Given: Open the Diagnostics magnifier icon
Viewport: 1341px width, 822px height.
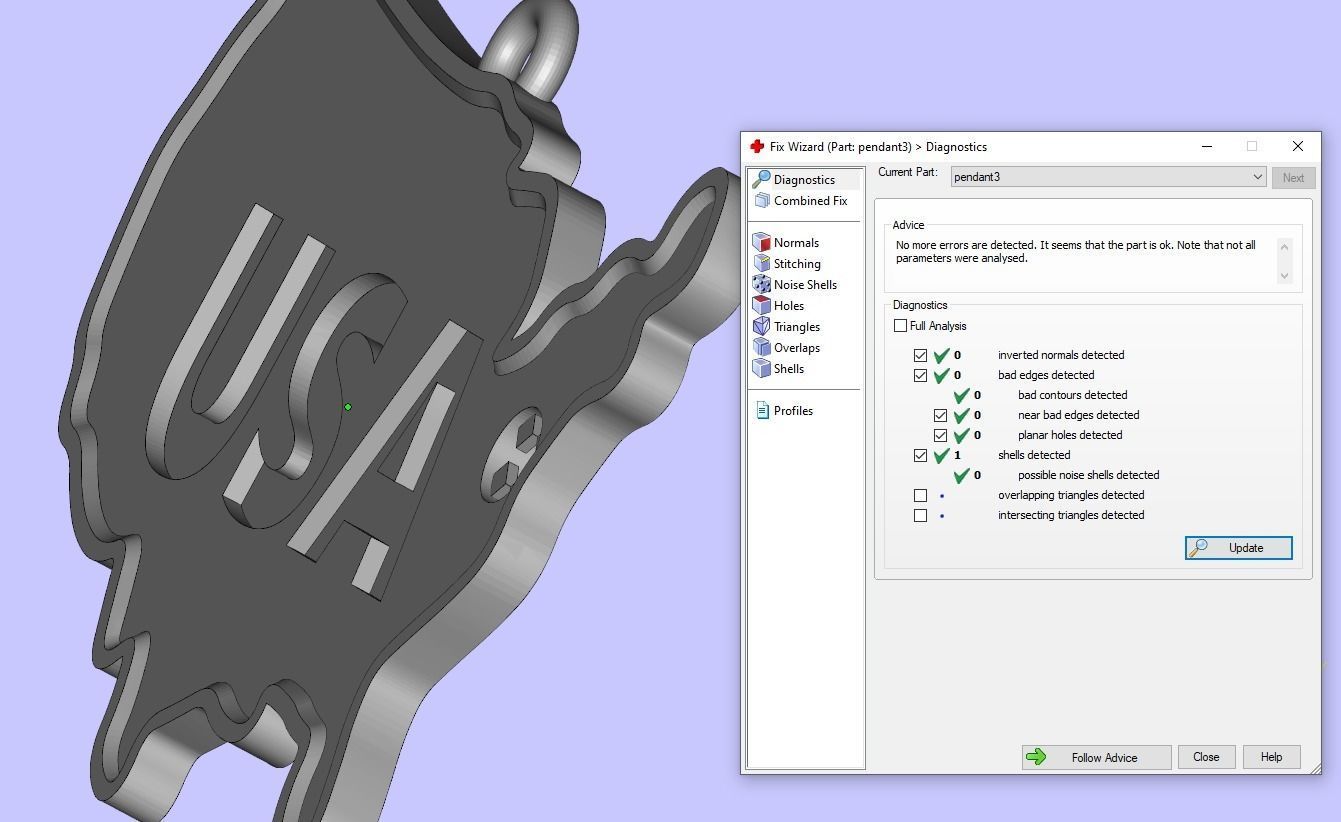Looking at the screenshot, I should click(761, 180).
